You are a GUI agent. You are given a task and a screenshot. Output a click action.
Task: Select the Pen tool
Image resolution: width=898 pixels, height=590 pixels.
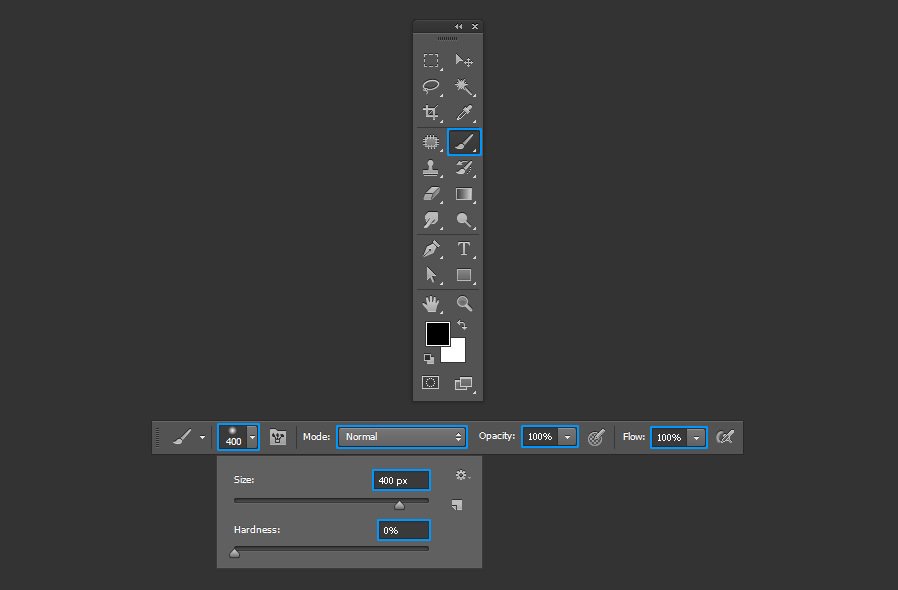pos(431,249)
